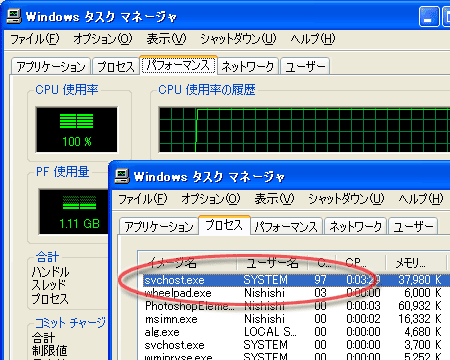The image size is (450, 360).
Task: Switch to ネットワーク tab in front window
Action: [x=355, y=227]
